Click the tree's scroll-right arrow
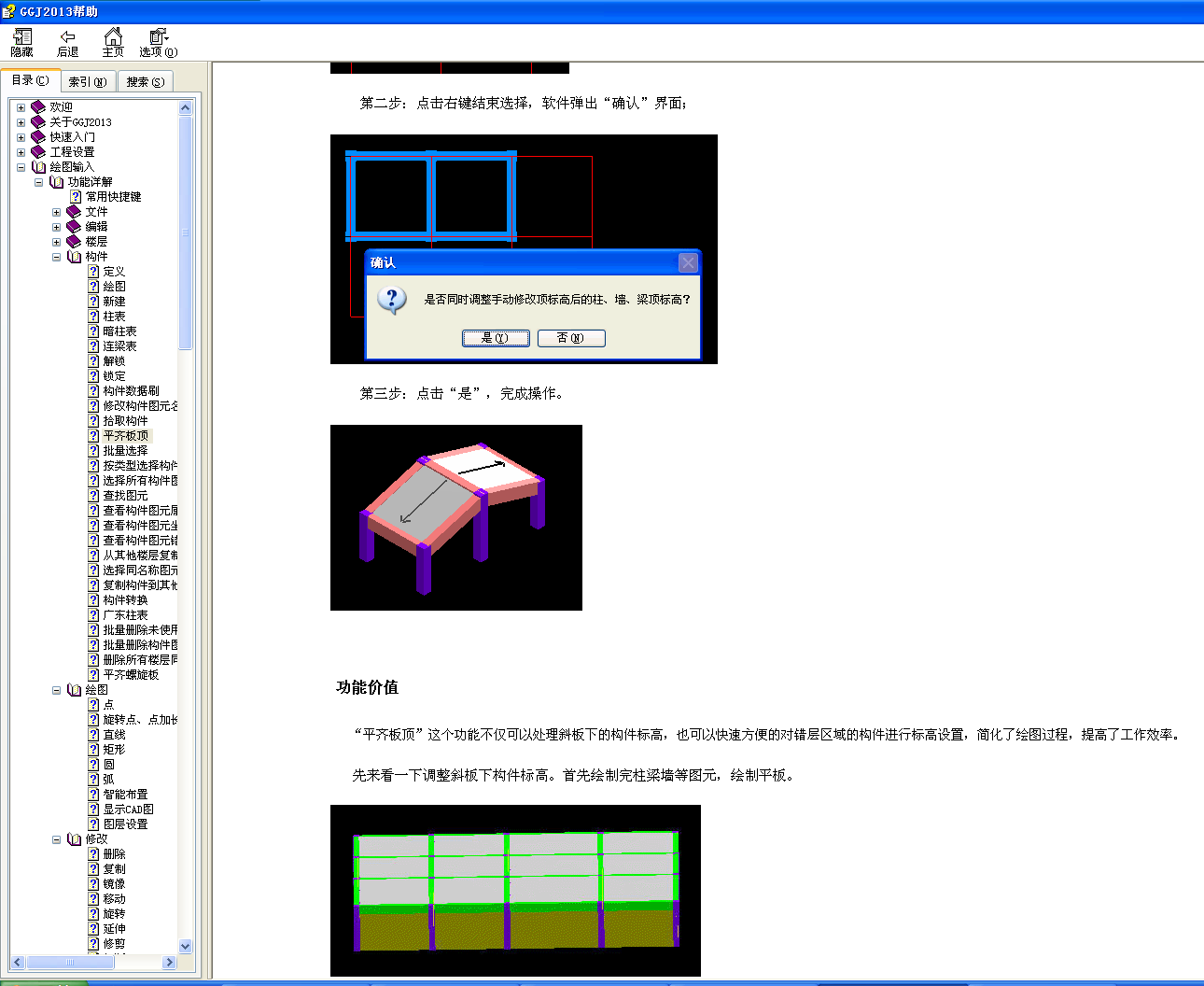Screen dimensions: 1204x986 [169, 962]
